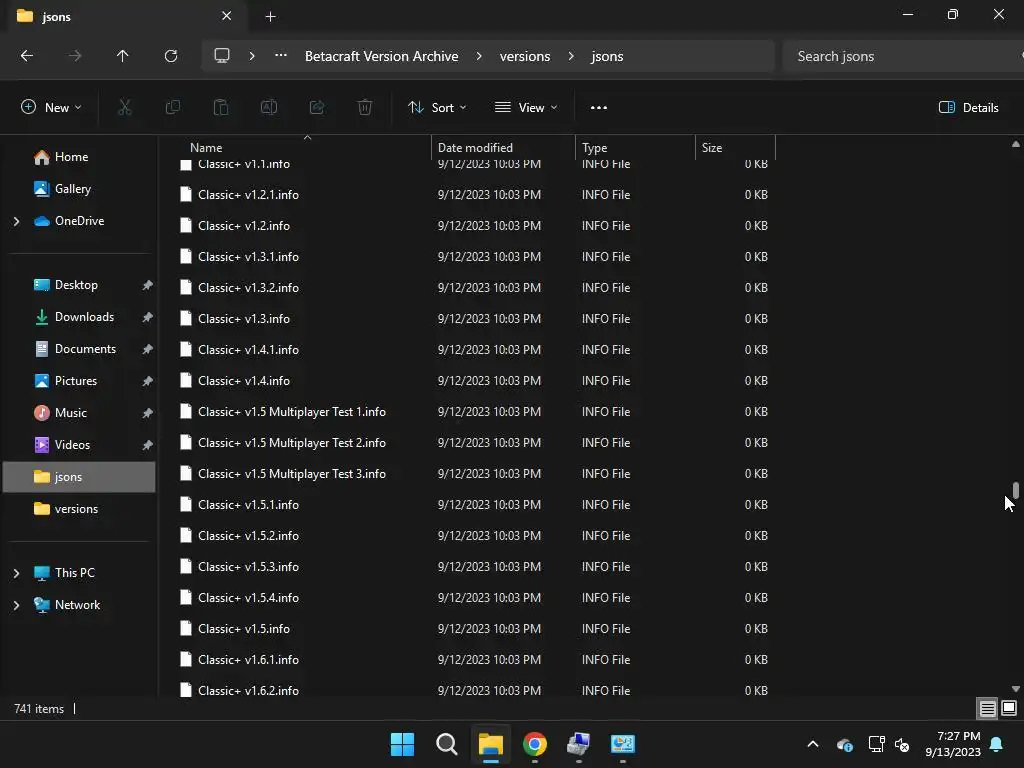Screen dimensions: 1024x768
Task: Expand Network tree node
Action: tap(16, 605)
